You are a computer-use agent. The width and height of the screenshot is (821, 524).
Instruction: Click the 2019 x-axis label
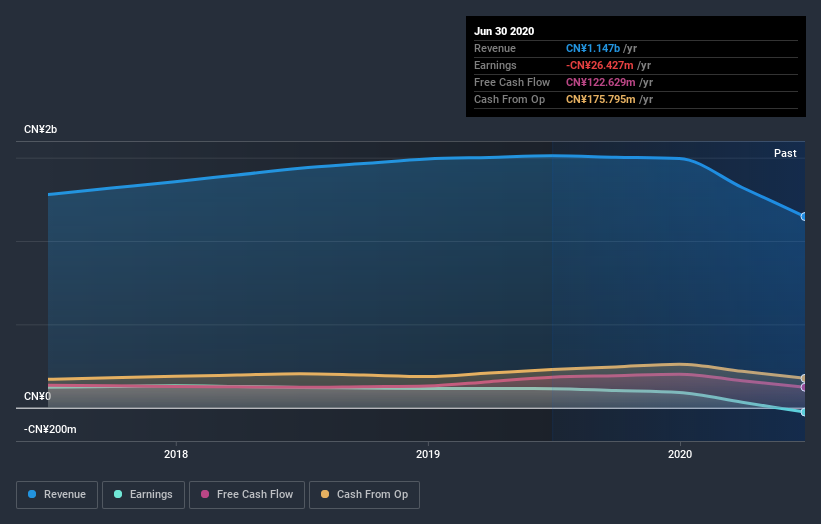(428, 454)
